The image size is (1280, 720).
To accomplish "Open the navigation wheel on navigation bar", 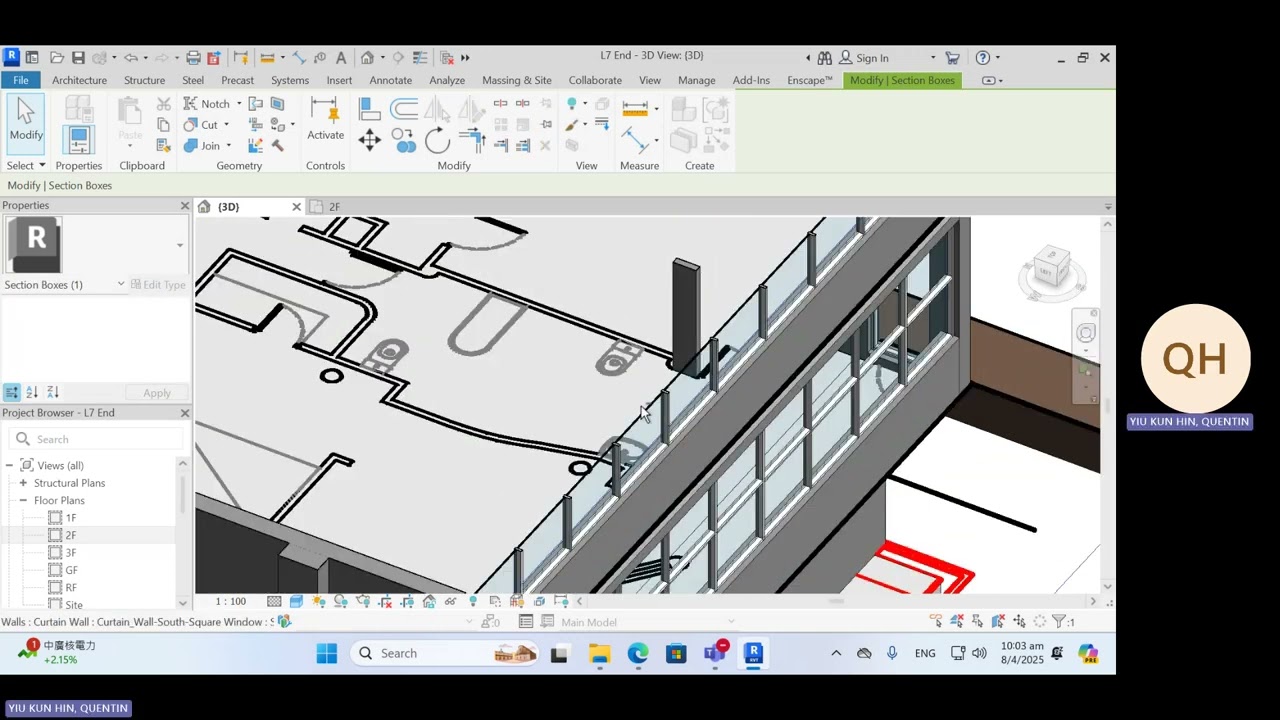I will (x=1086, y=333).
